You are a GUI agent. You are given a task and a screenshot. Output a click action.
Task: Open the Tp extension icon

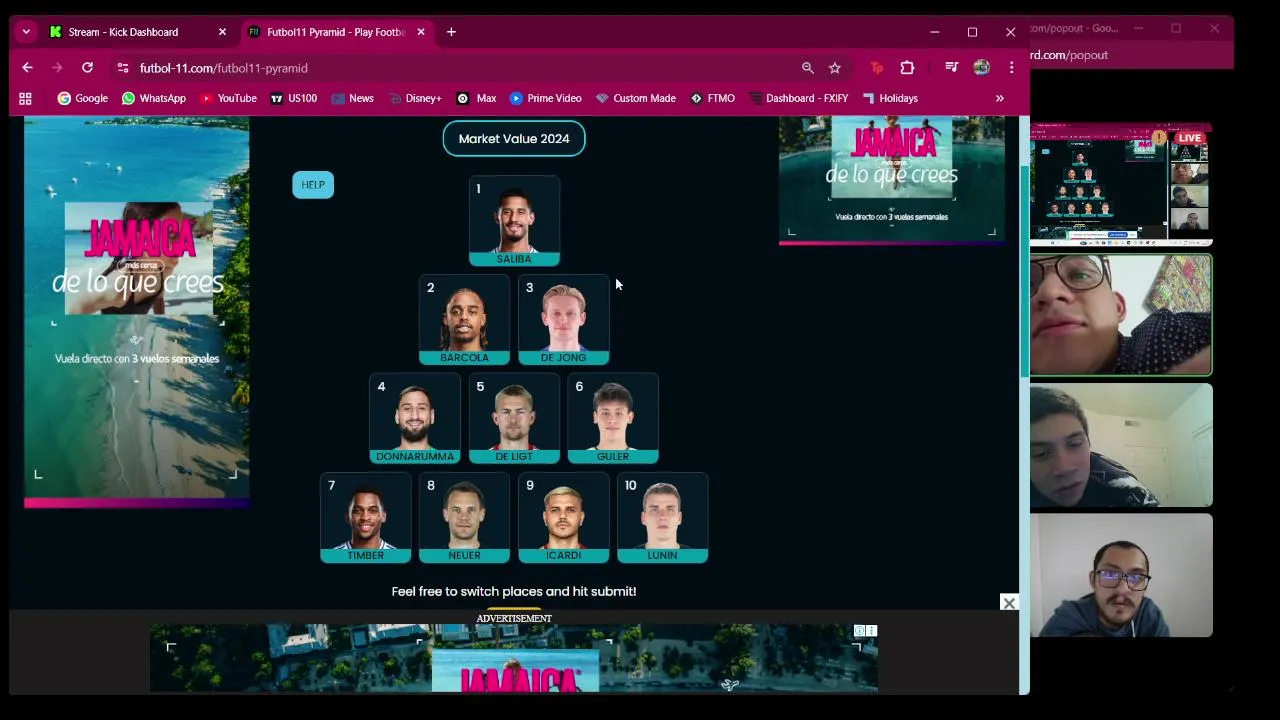877,68
